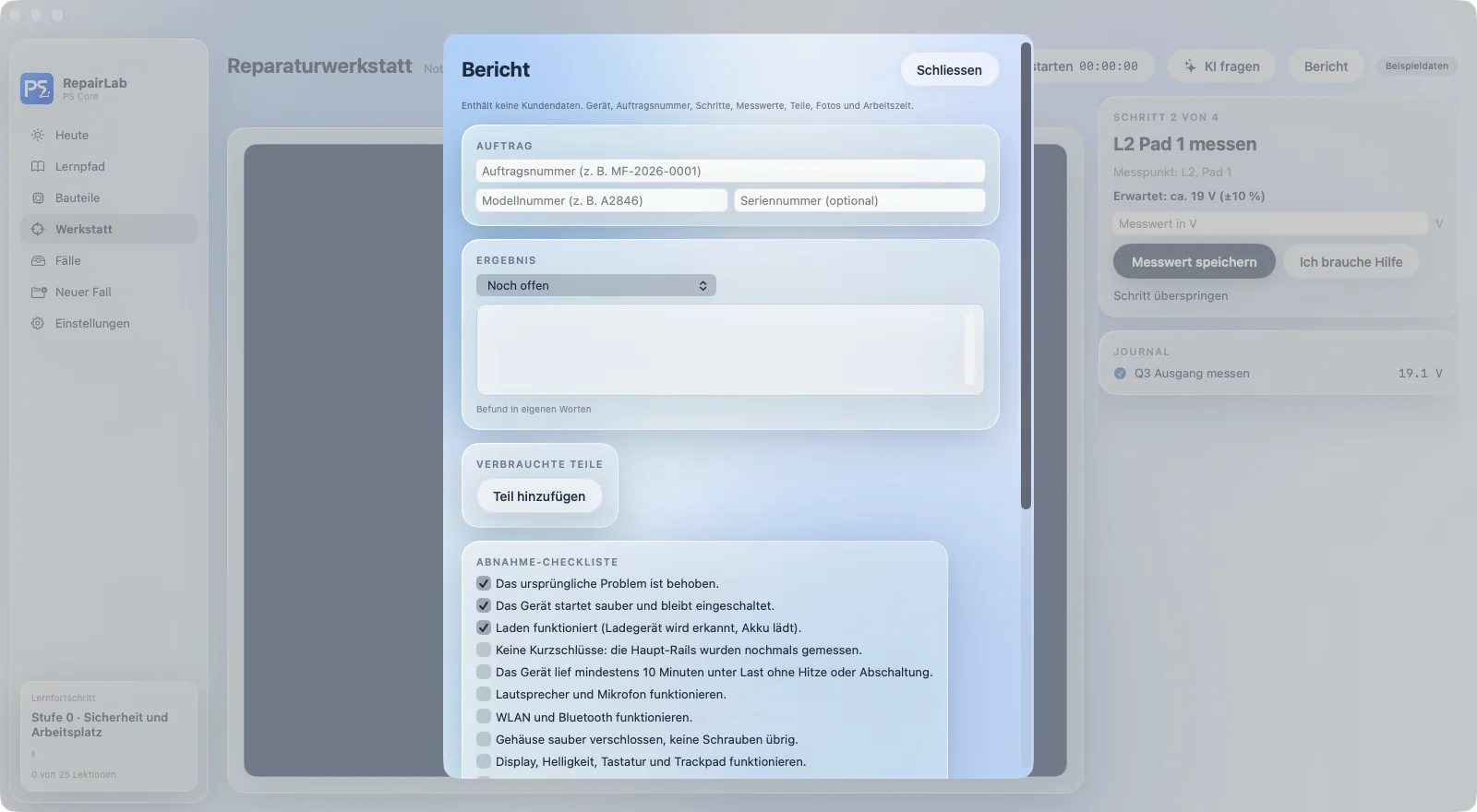Click Teil hinzufügen button

click(539, 496)
